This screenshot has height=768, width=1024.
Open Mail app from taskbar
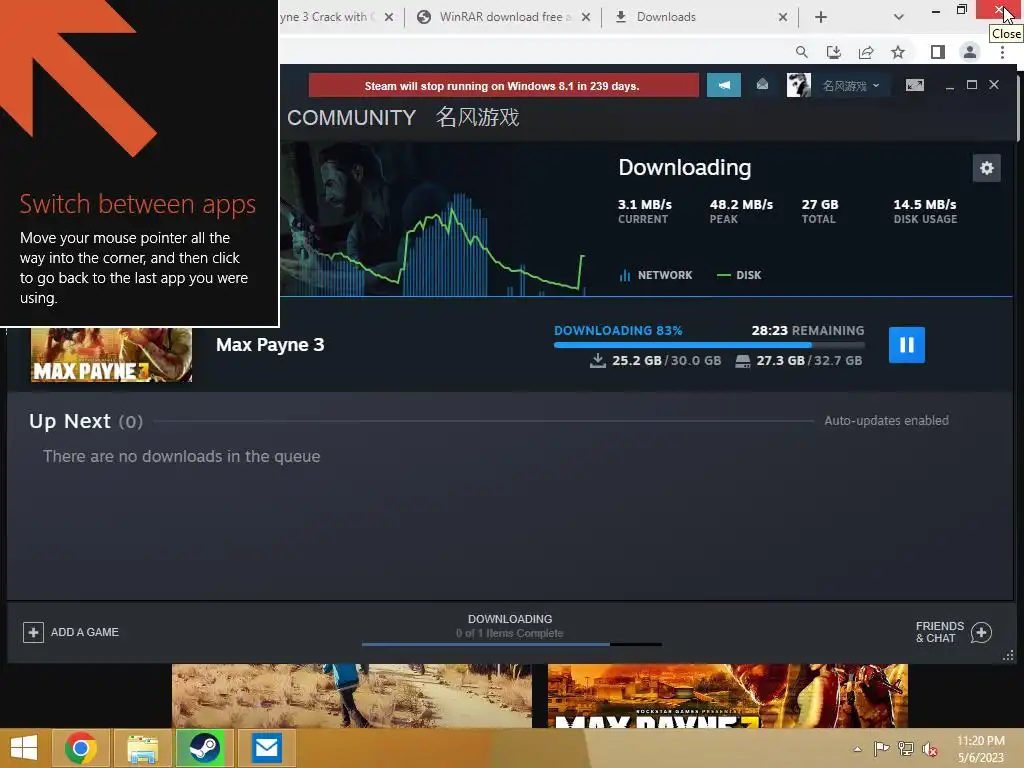click(266, 748)
